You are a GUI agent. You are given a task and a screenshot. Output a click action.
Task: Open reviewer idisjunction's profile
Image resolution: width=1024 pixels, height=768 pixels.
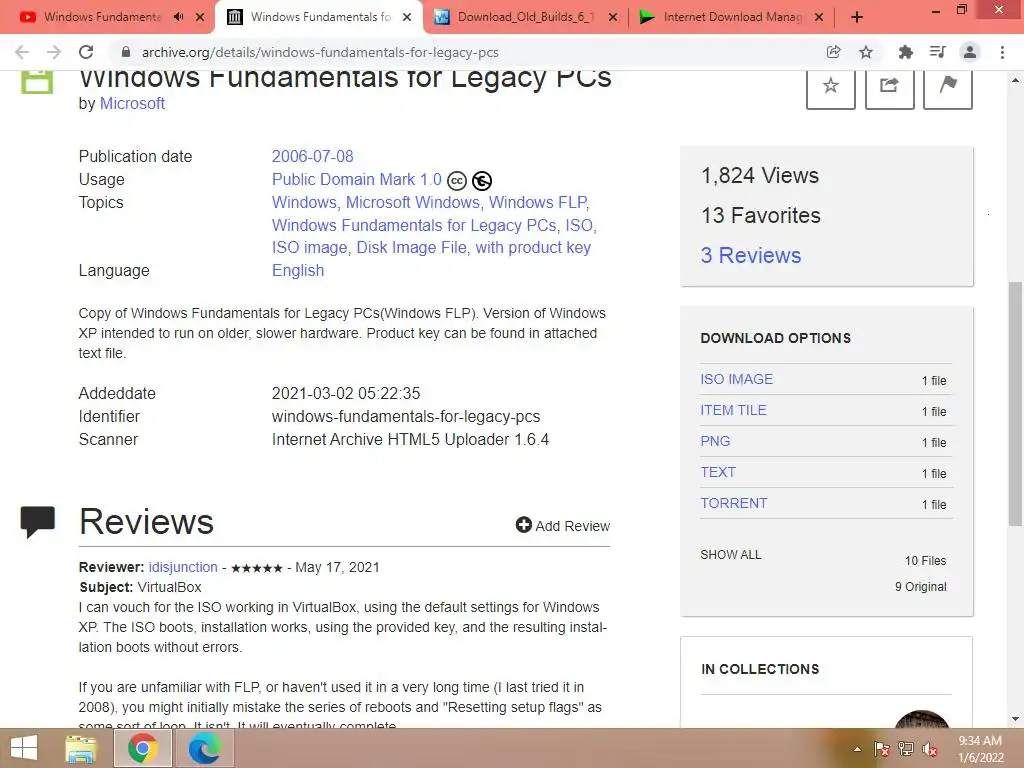[x=183, y=568]
